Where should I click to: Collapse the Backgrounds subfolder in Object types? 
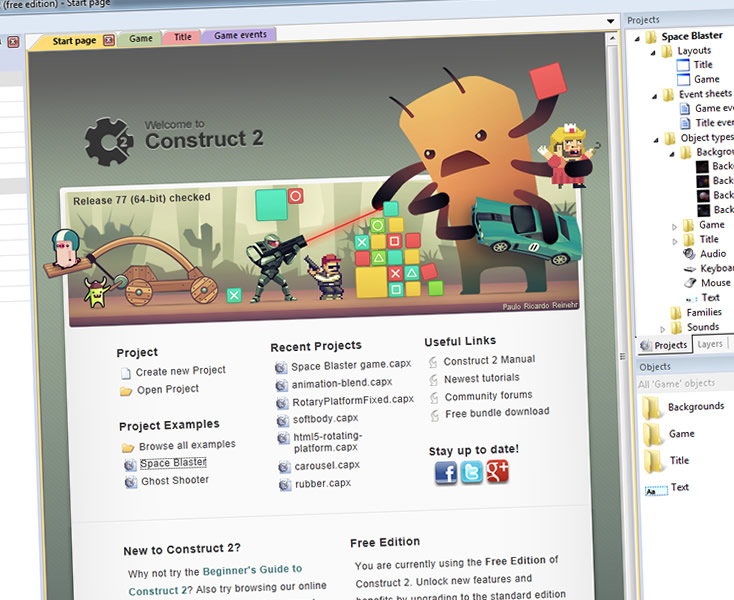click(x=672, y=154)
